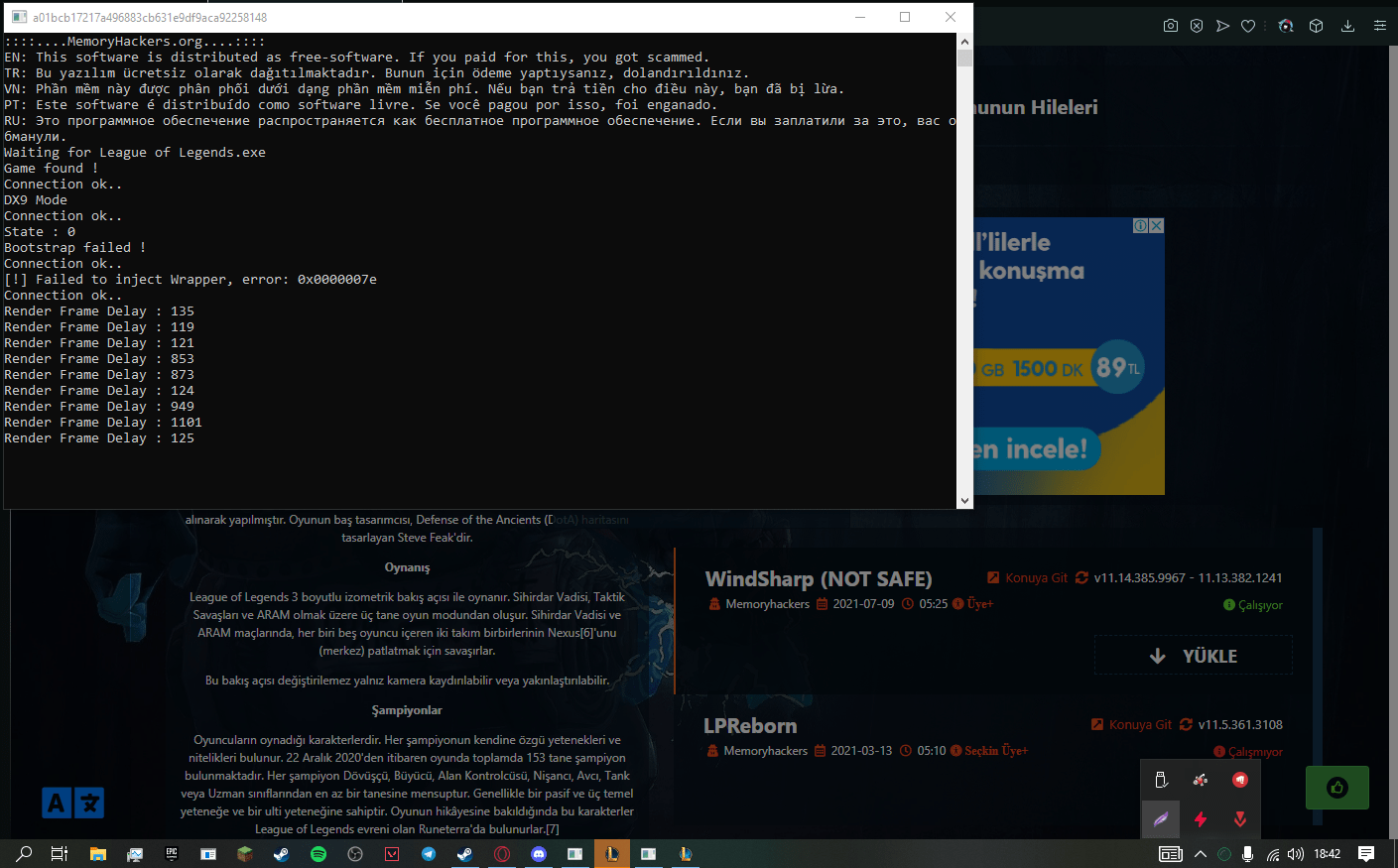Click the microphone tray icon

pyautogui.click(x=1248, y=854)
